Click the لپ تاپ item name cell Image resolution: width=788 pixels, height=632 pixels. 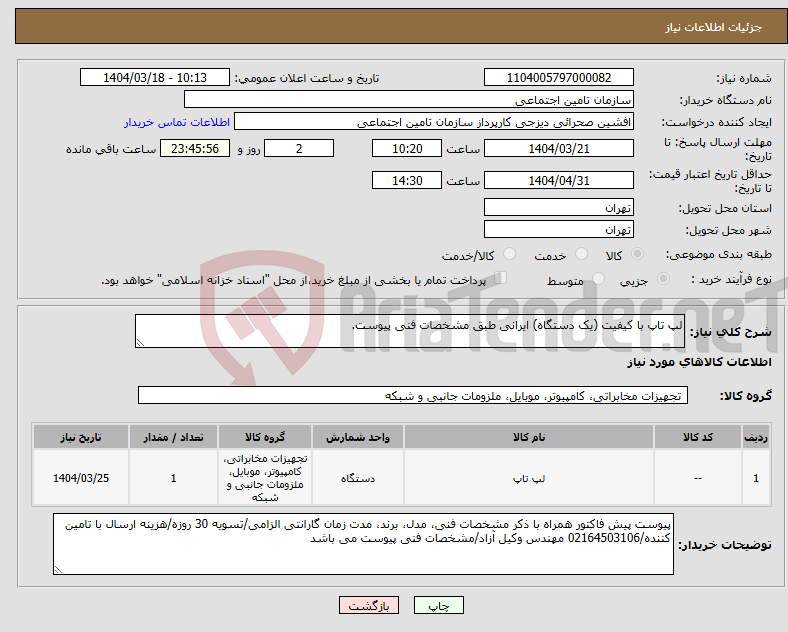(x=529, y=478)
